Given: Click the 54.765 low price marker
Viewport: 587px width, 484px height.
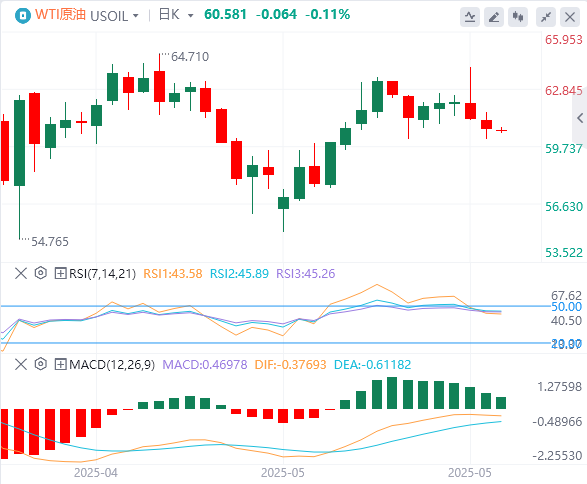Looking at the screenshot, I should [x=50, y=242].
